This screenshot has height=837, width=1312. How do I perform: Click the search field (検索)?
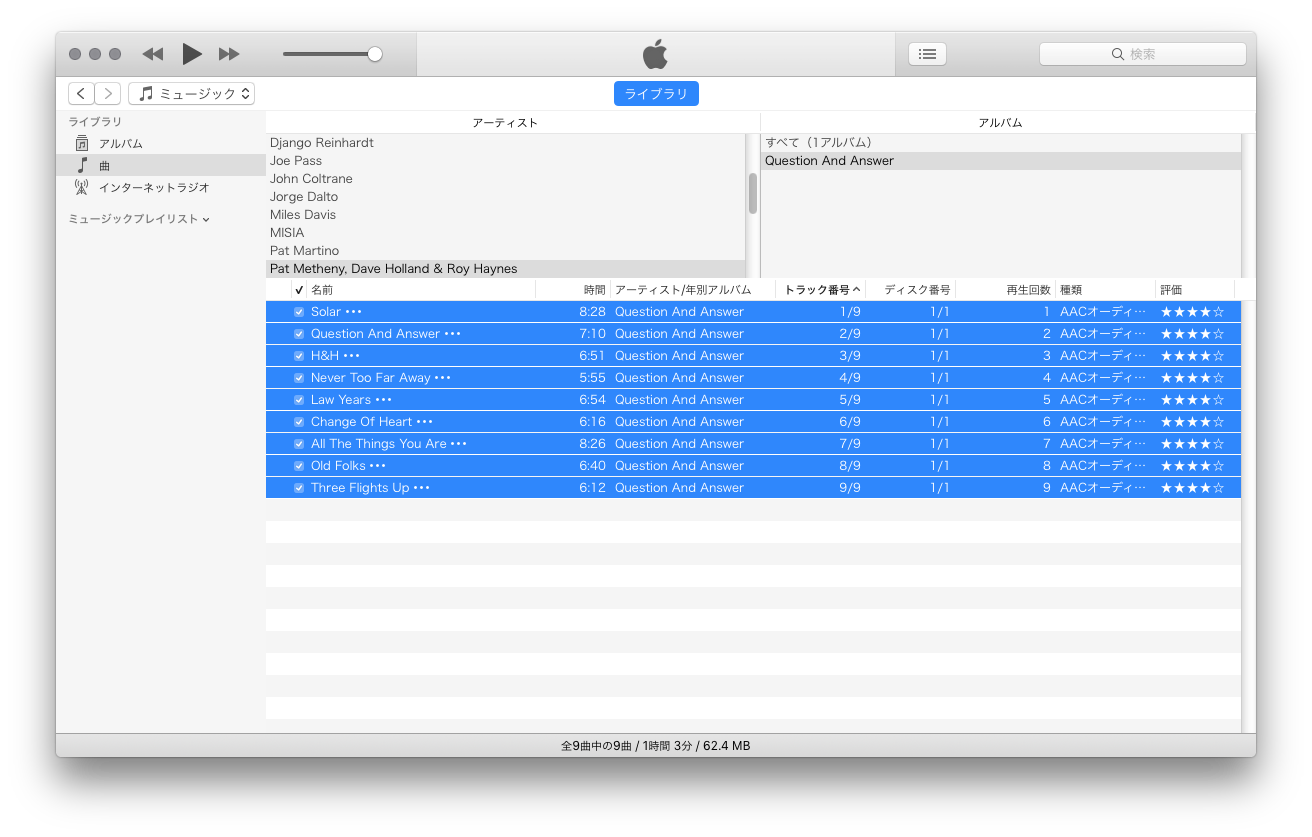[1143, 54]
